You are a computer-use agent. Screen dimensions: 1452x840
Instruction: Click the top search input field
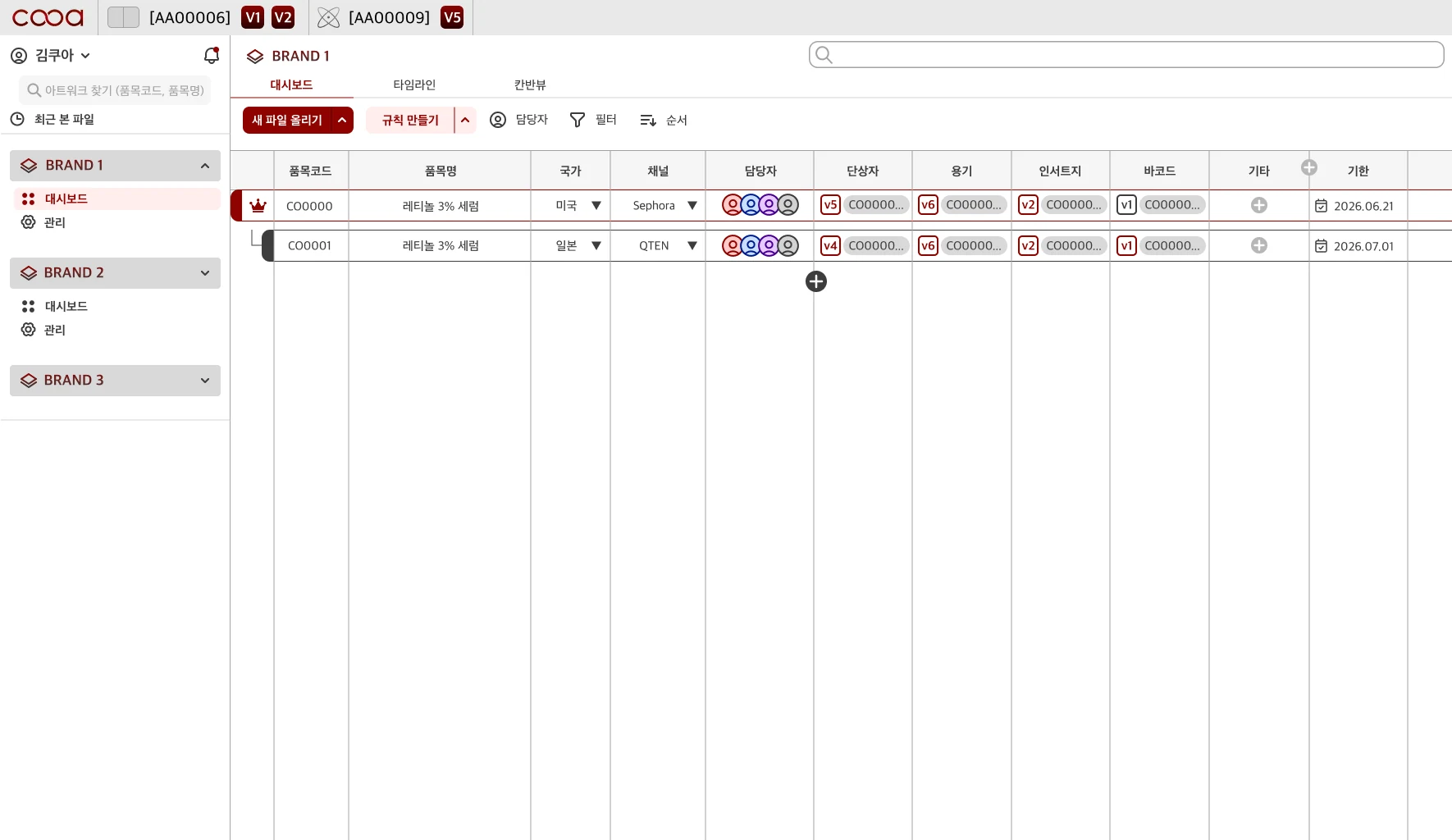[x=1126, y=55]
